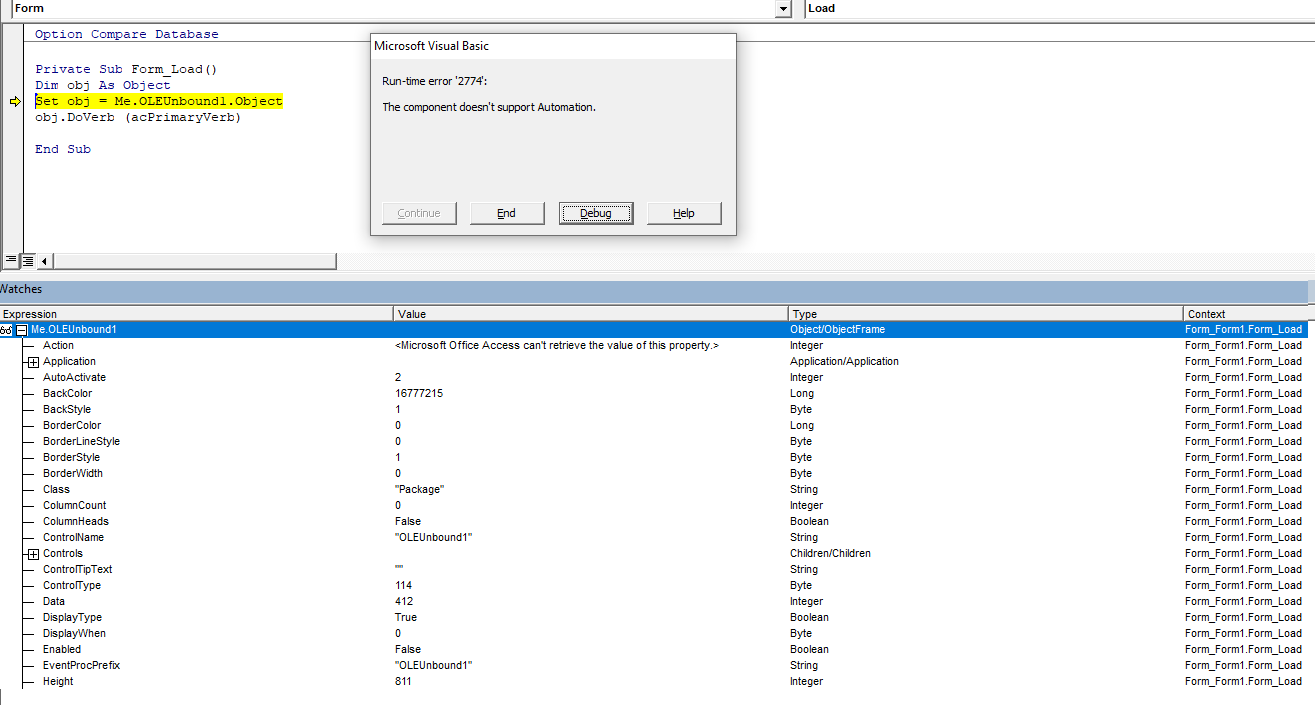
Task: Click the obj.DoVerb (acPrimaryVerb) code line
Action: pyautogui.click(x=138, y=118)
